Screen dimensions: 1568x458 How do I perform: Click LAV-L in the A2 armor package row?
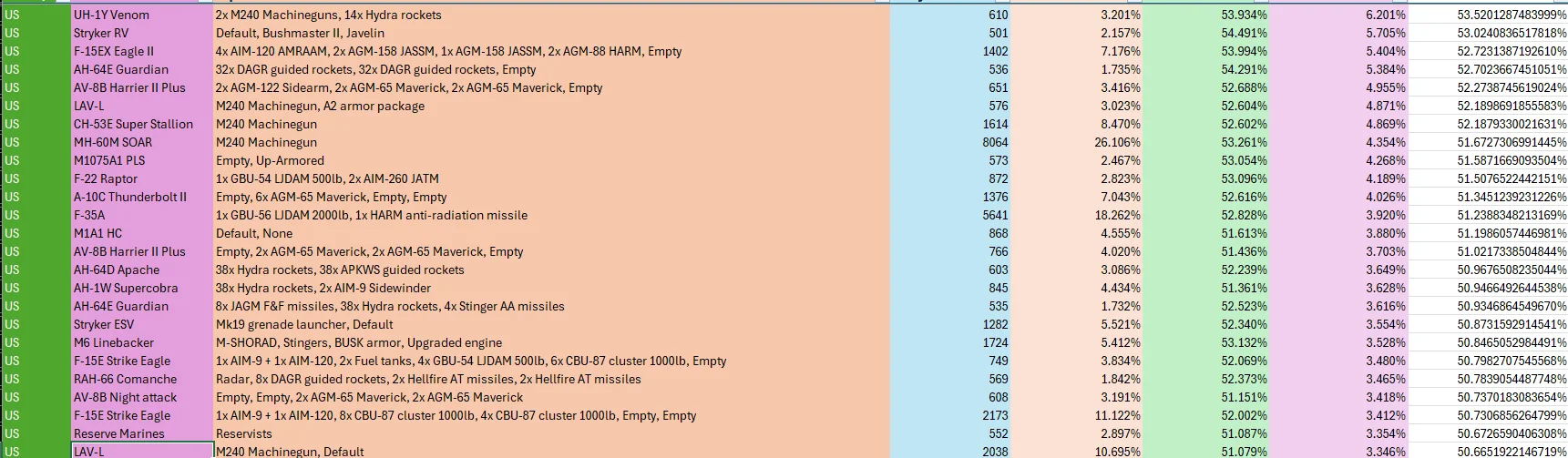pos(142,106)
